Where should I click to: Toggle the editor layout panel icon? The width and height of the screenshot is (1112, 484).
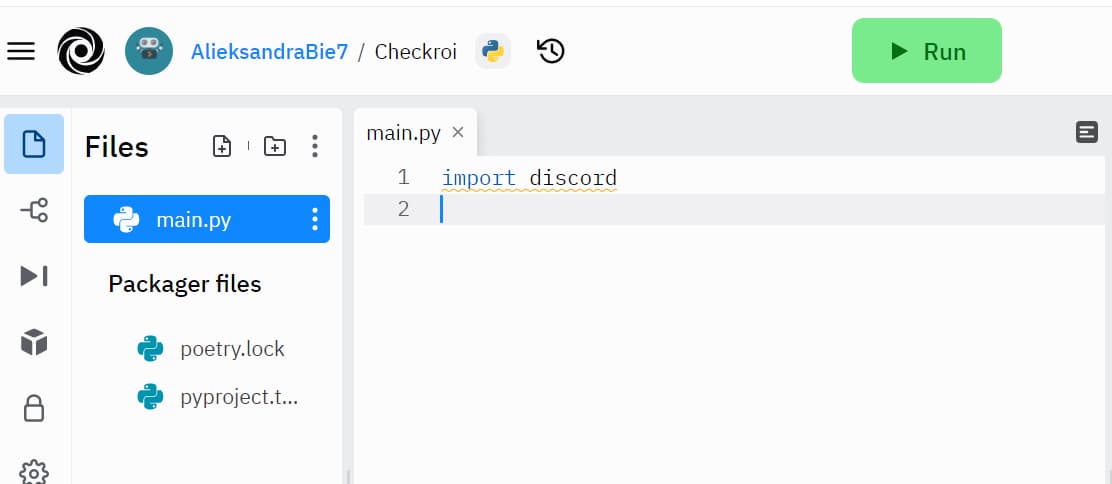click(x=1086, y=132)
